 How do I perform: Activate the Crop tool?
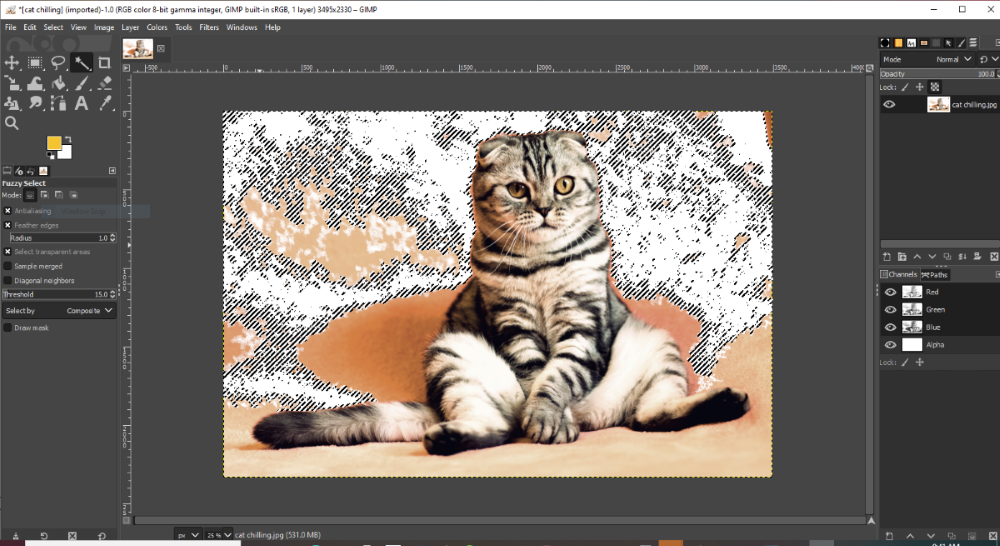click(104, 63)
